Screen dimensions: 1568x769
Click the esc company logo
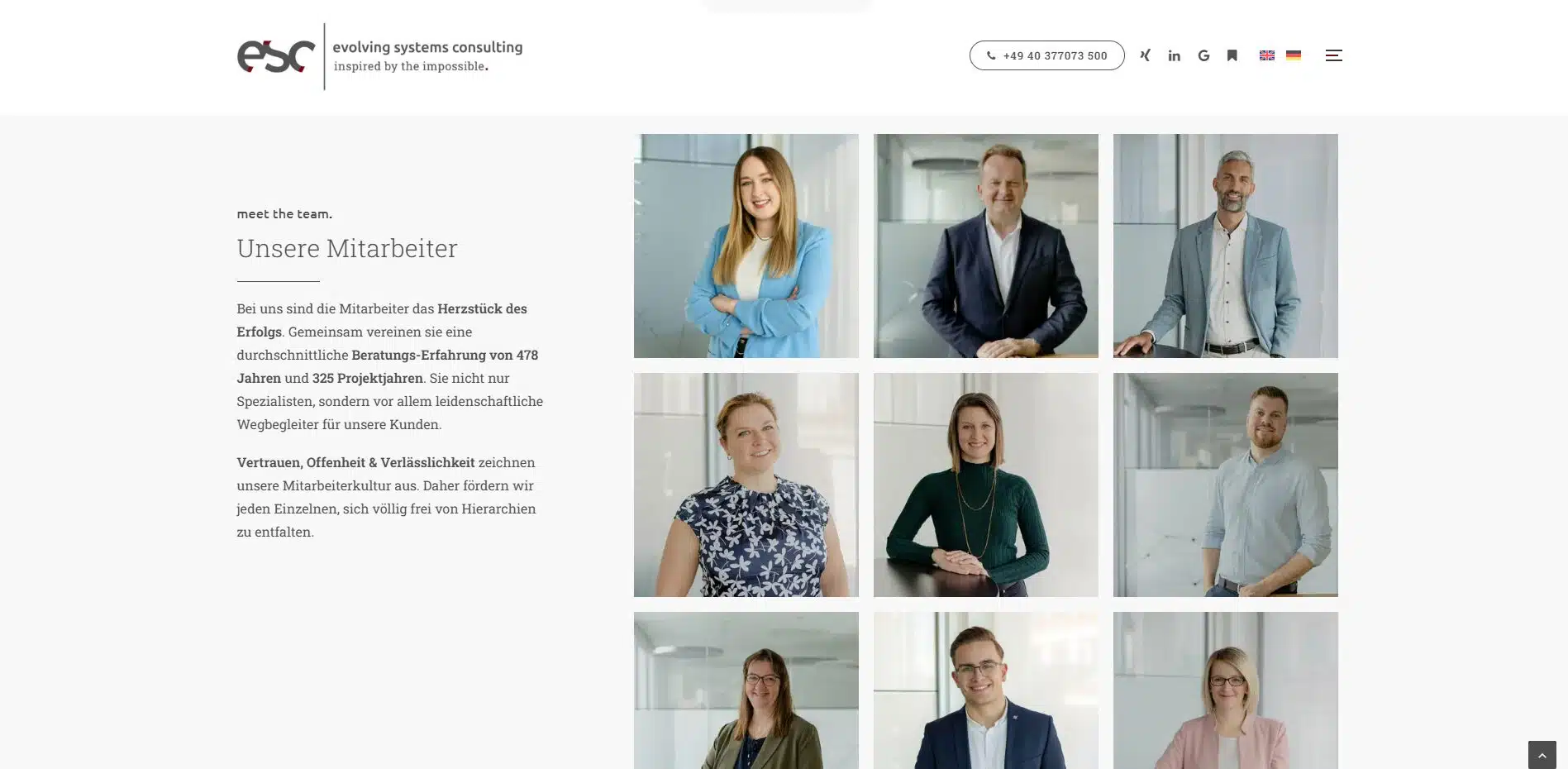pyautogui.click(x=276, y=56)
